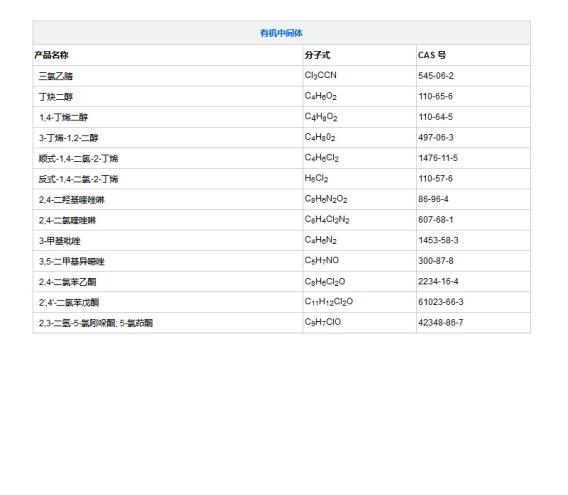Viewport: 568px width, 495px height.
Task: Select CAS number 497-06-3
Action: [x=436, y=138]
